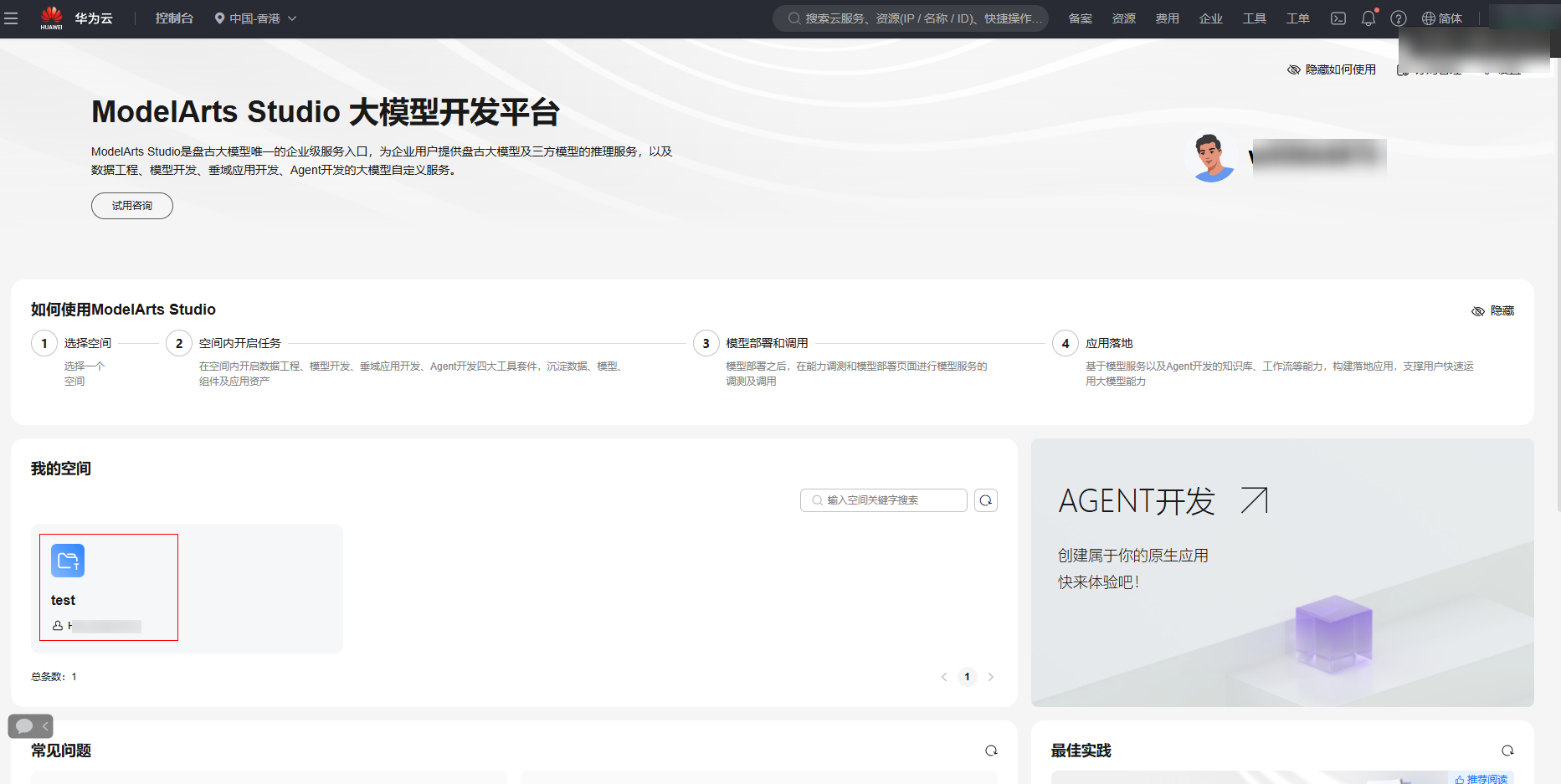Screen dimensions: 1561x784
Task: Open the 资源 menu
Action: pos(1124,18)
